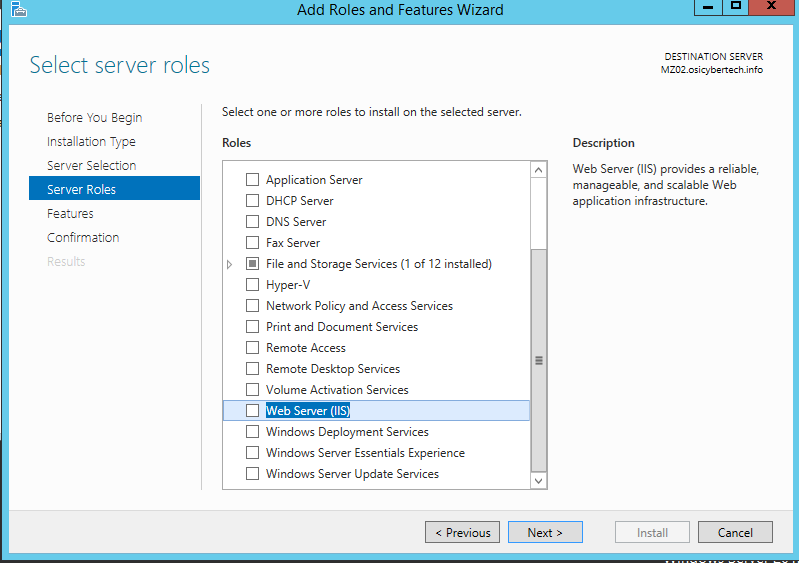This screenshot has width=799, height=563.
Task: Close the Add Roles and Features Wizard
Action: 771,7
